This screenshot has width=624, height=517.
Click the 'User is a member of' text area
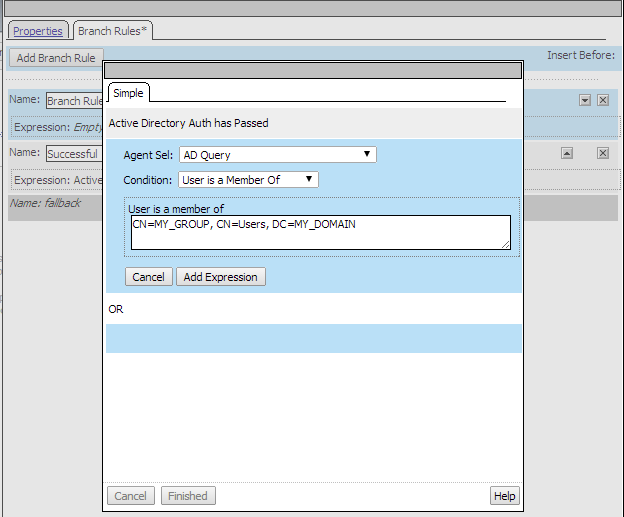[320, 232]
